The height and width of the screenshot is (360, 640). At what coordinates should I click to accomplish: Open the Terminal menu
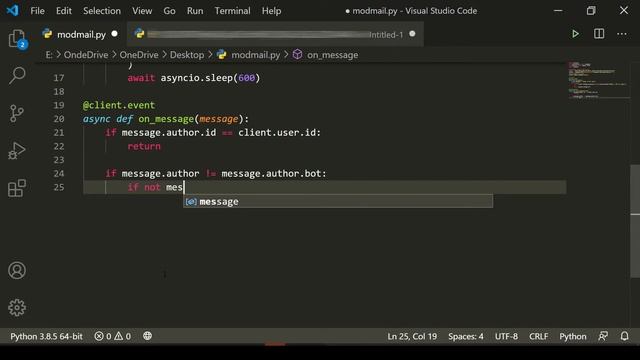click(x=233, y=11)
